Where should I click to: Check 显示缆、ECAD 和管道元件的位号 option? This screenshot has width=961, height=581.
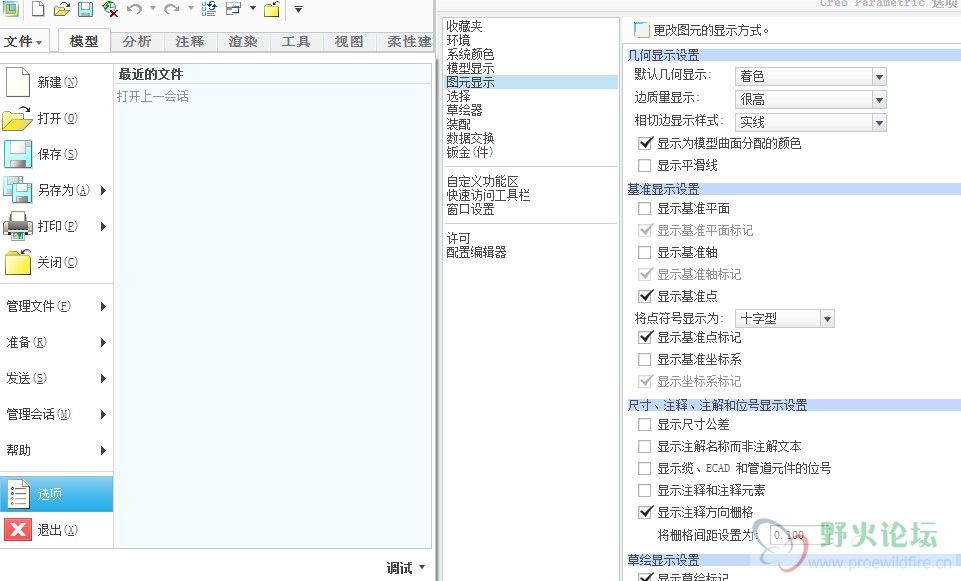[645, 468]
